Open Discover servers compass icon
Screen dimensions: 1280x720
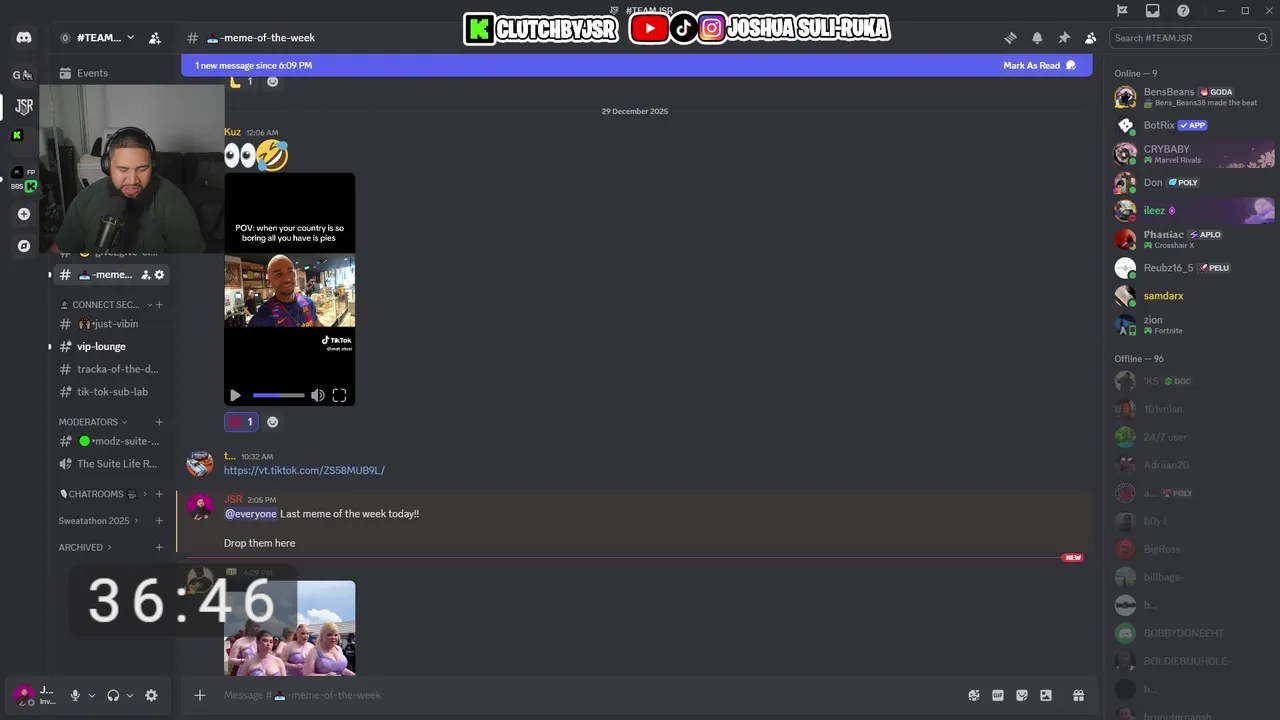24,246
